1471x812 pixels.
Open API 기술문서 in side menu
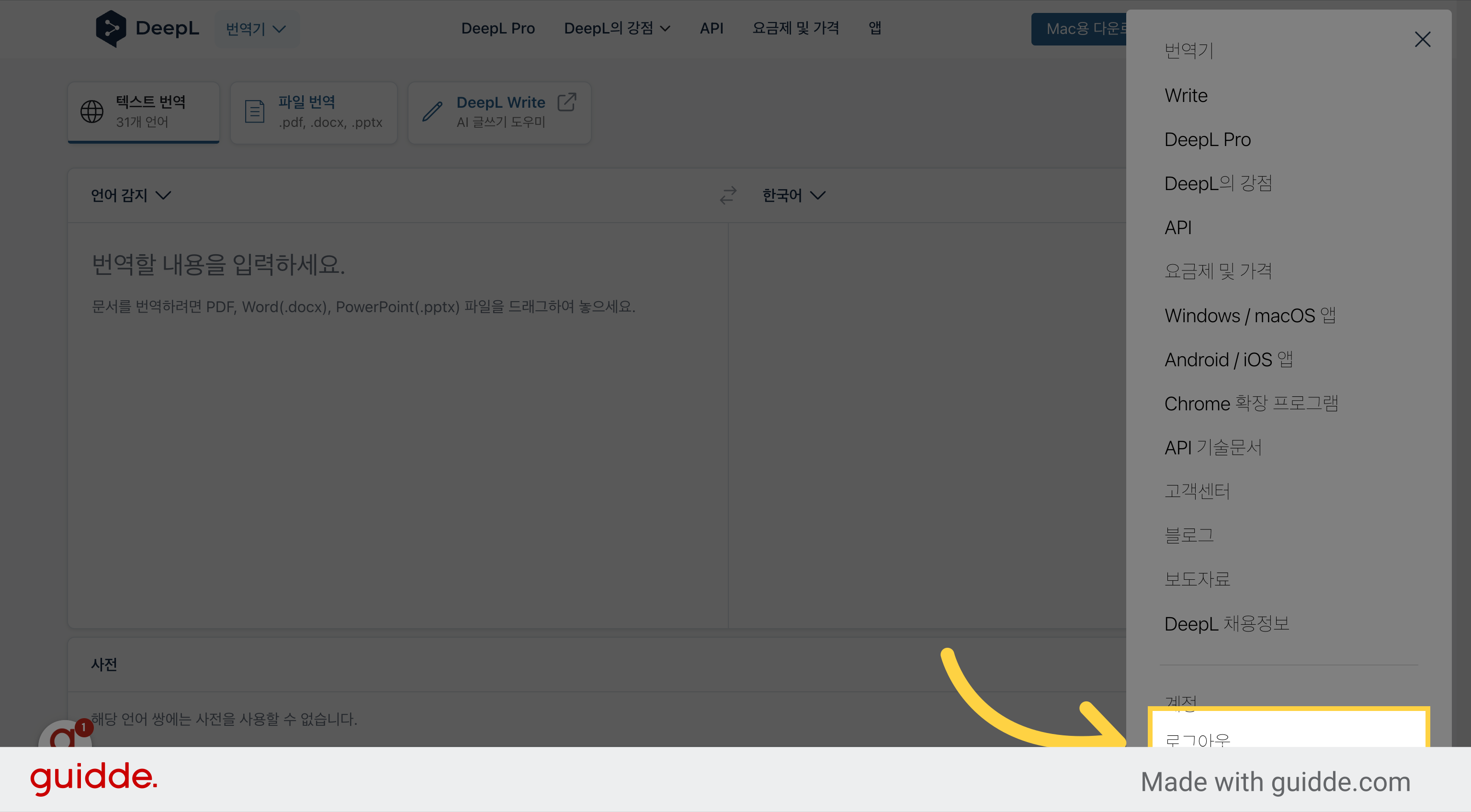(1213, 447)
